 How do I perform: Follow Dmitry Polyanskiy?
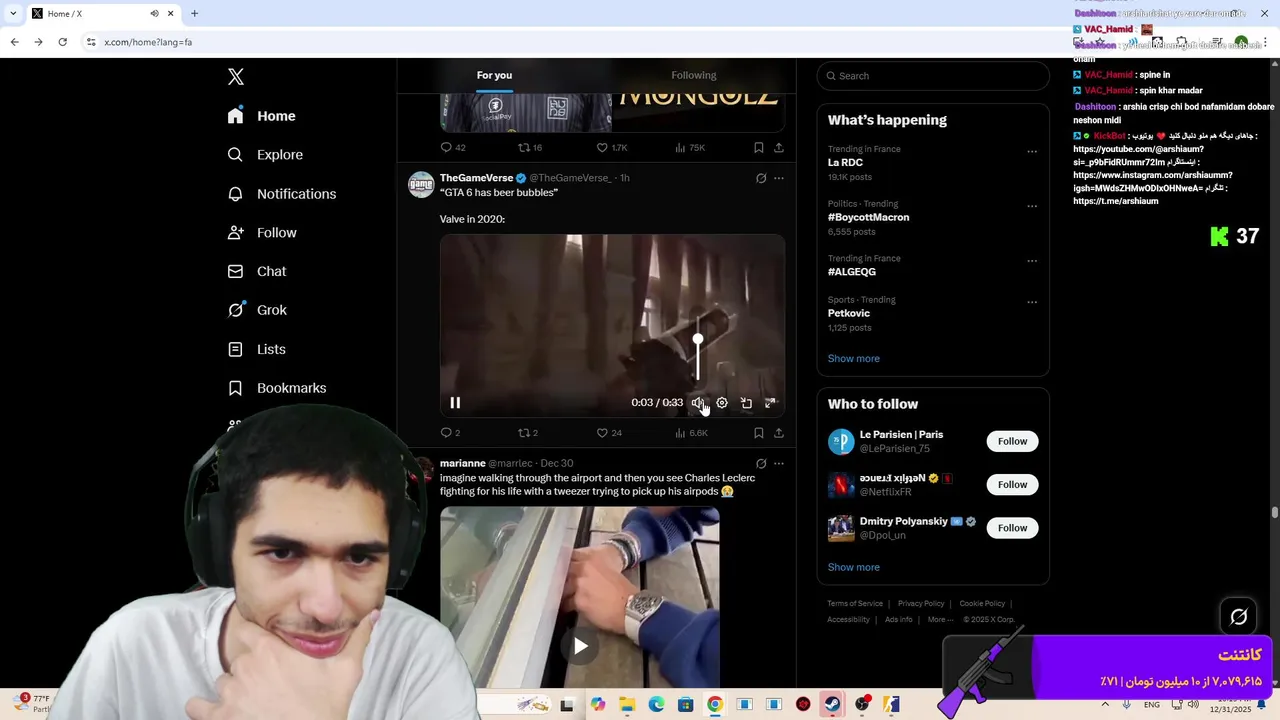click(1012, 528)
